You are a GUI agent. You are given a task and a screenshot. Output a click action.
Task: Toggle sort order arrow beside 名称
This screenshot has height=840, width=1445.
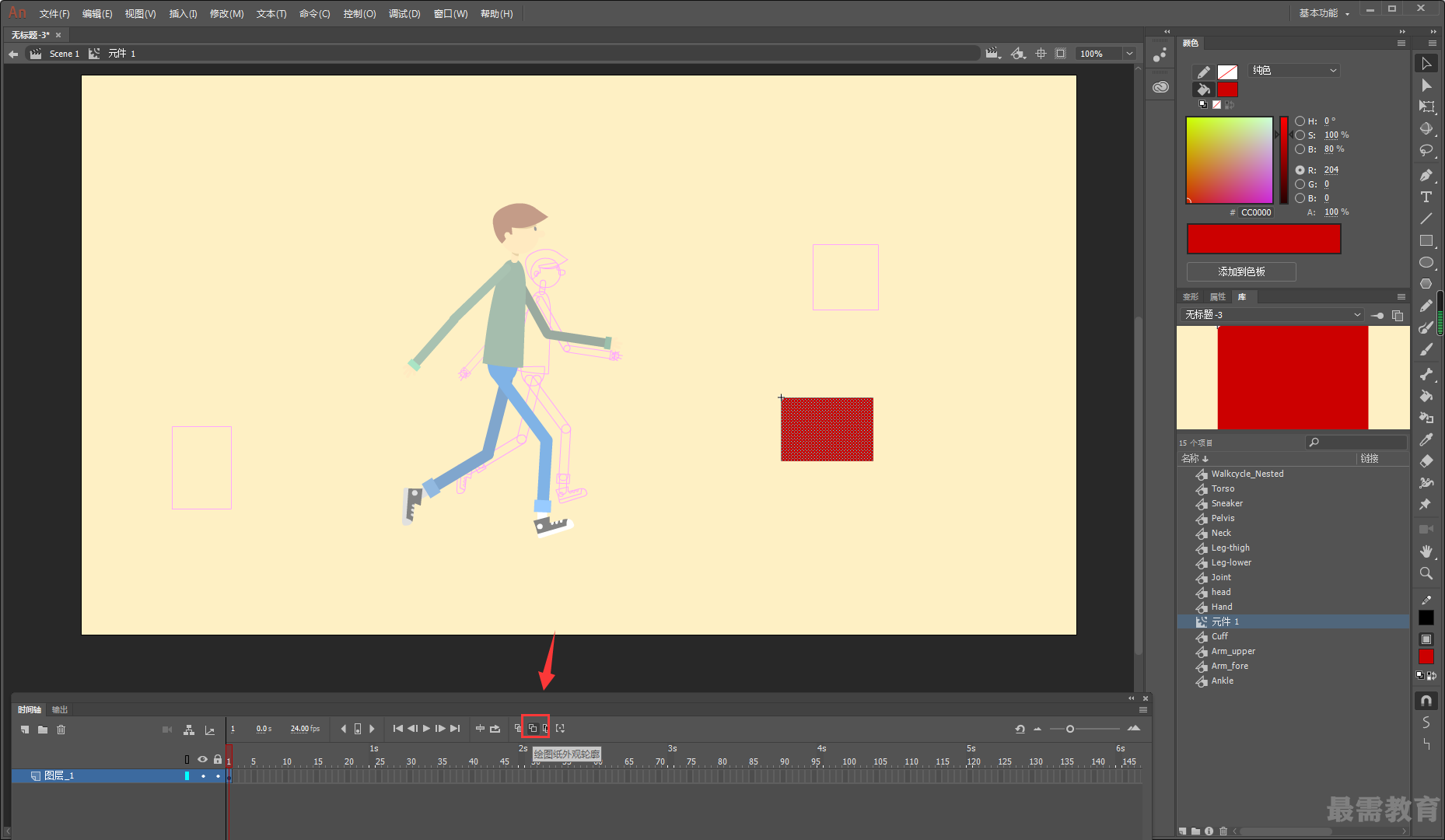click(x=1205, y=459)
